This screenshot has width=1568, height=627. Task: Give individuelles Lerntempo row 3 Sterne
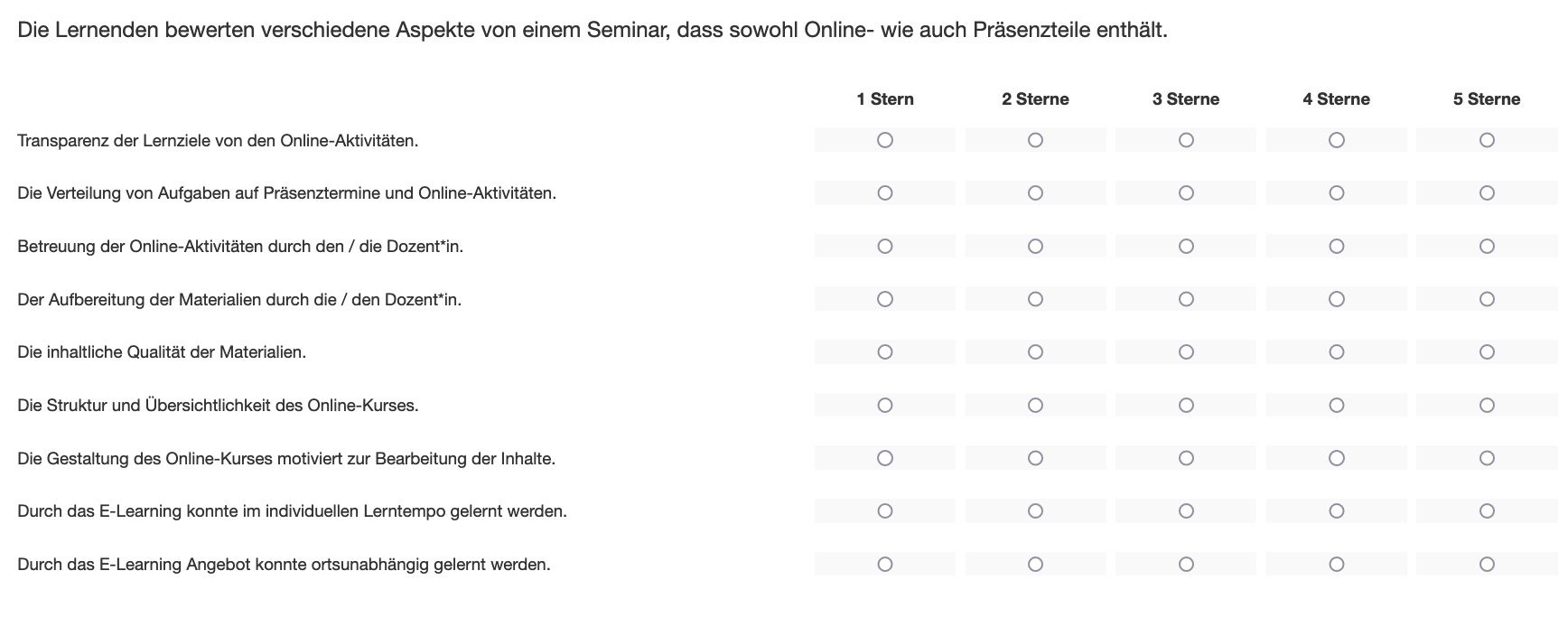(x=1186, y=511)
